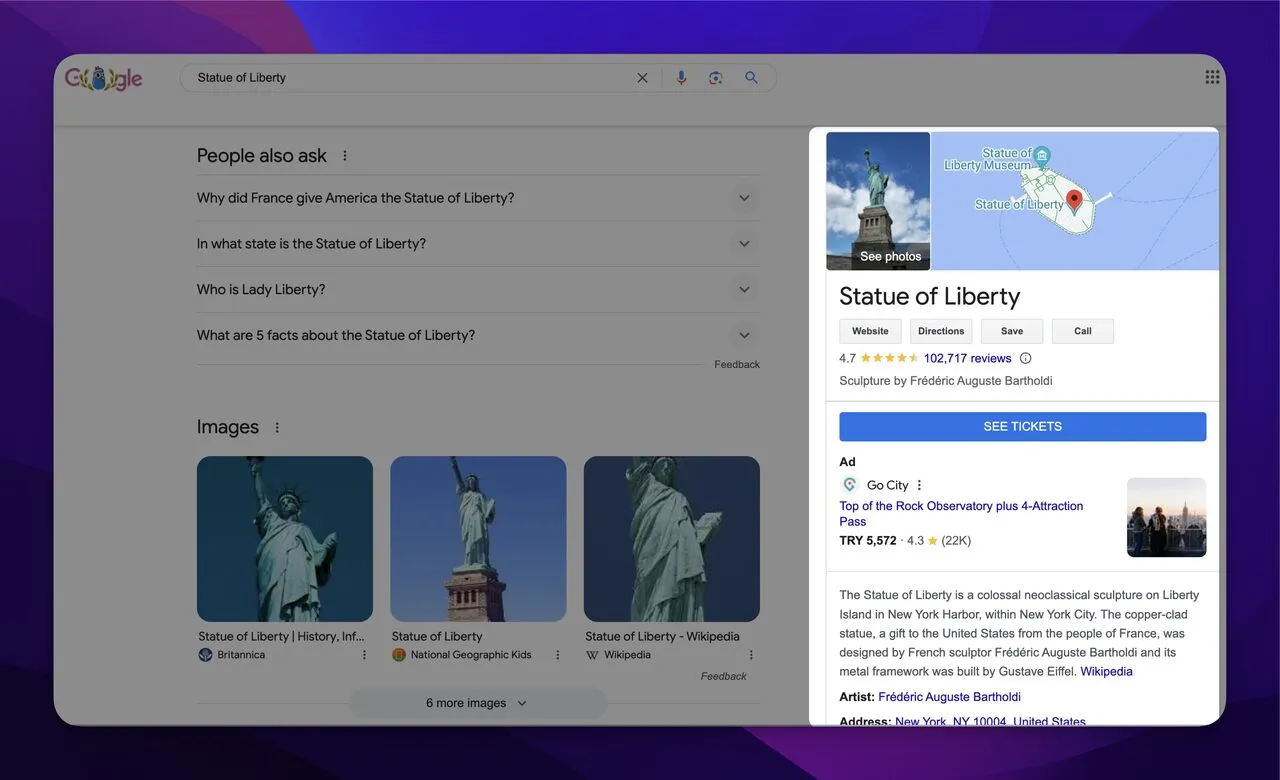Expand 'In what state is the Statue of Liberty?'
1280x780 pixels.
[478, 244]
